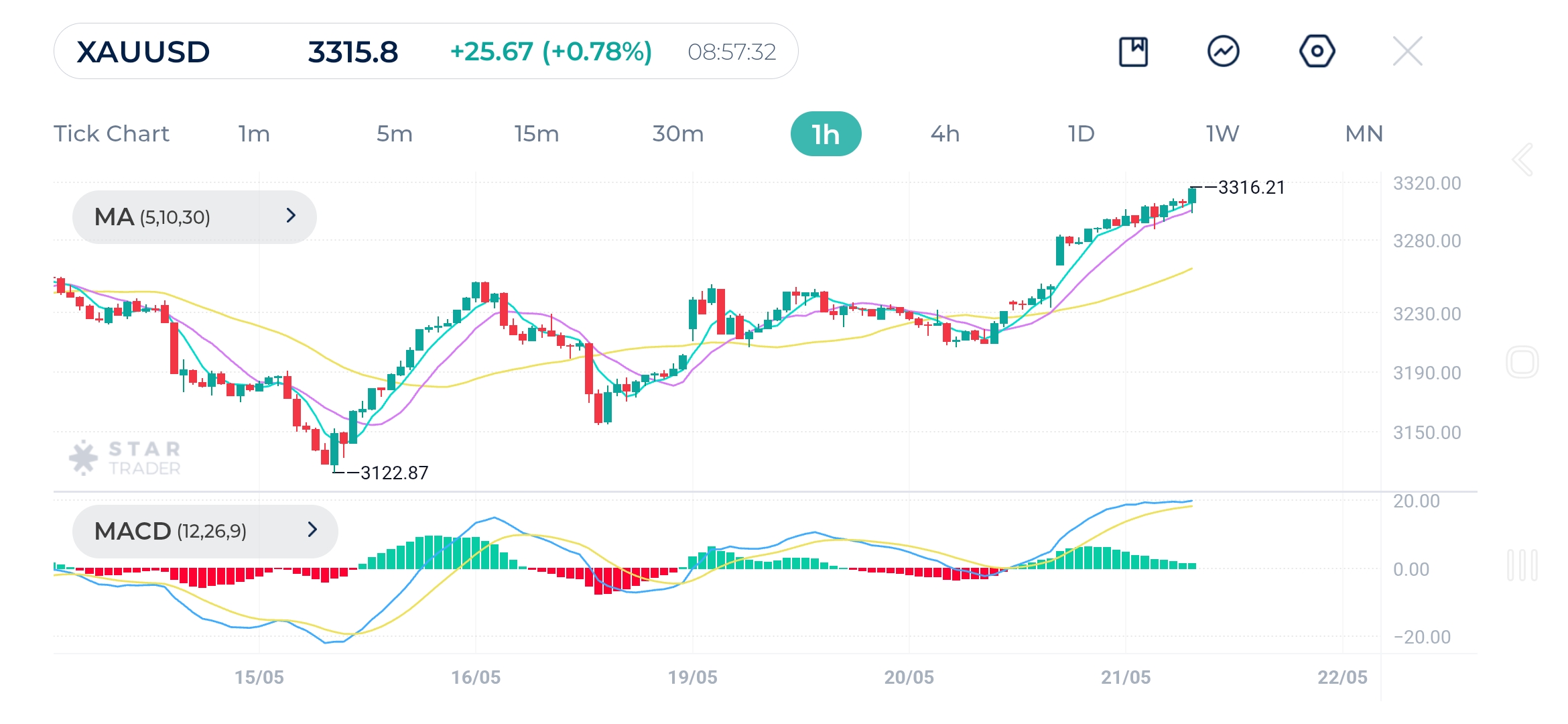Screen dimensions: 1568x724
Task: Select the 5m timeframe
Action: (x=395, y=133)
